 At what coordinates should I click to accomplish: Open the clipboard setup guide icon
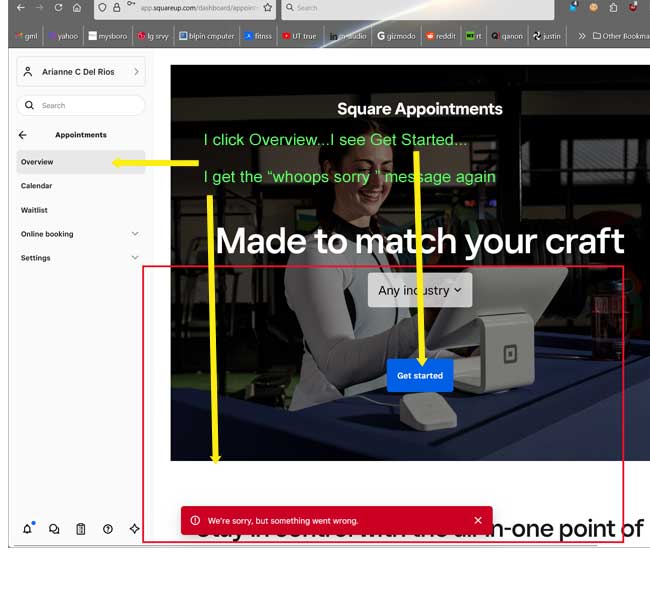coord(81,529)
